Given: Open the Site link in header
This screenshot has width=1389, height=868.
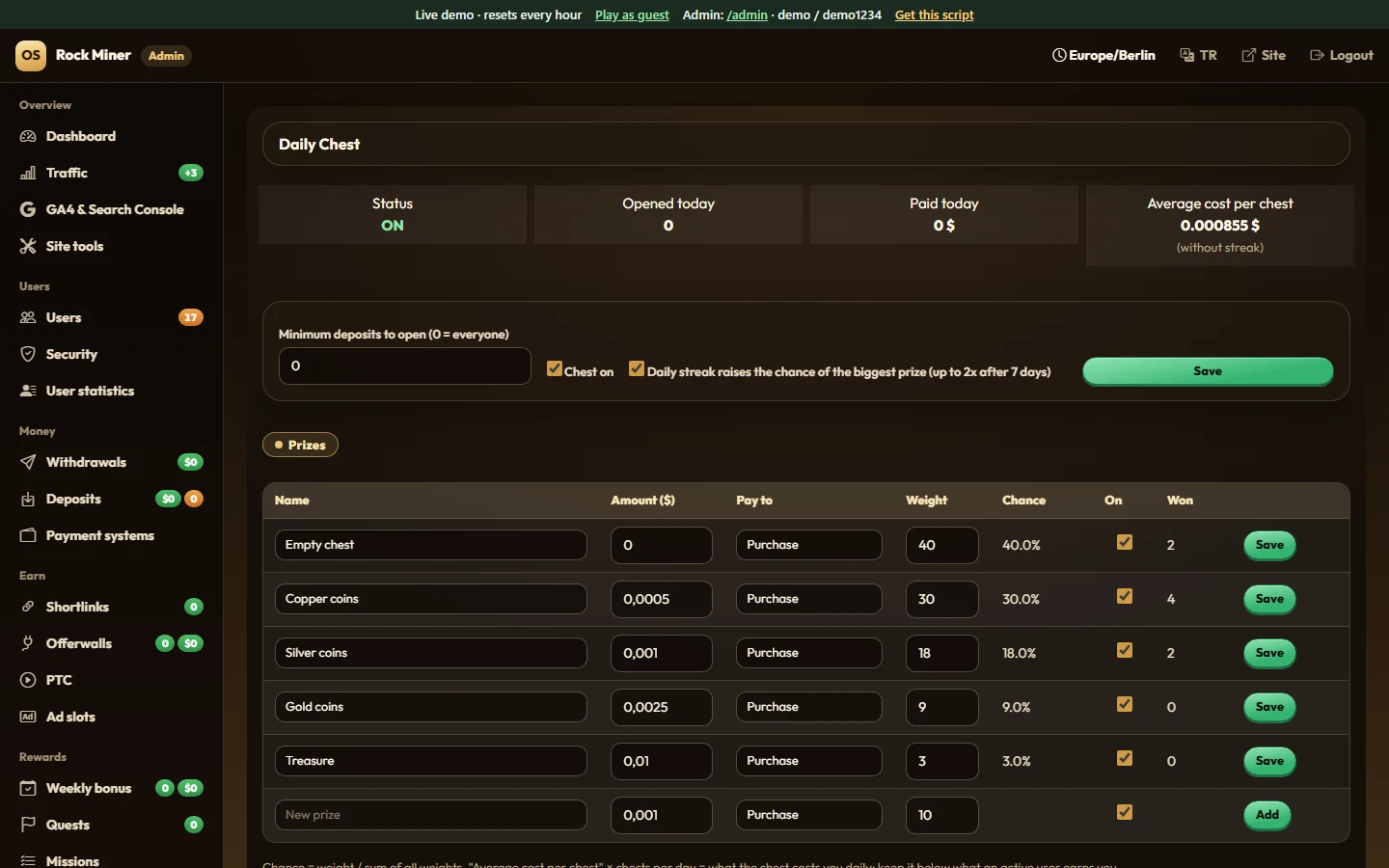Looking at the screenshot, I should [1264, 55].
